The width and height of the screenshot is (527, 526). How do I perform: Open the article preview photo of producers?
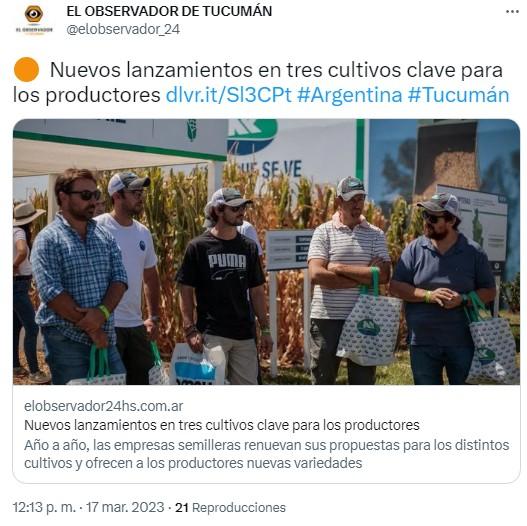pyautogui.click(x=266, y=252)
